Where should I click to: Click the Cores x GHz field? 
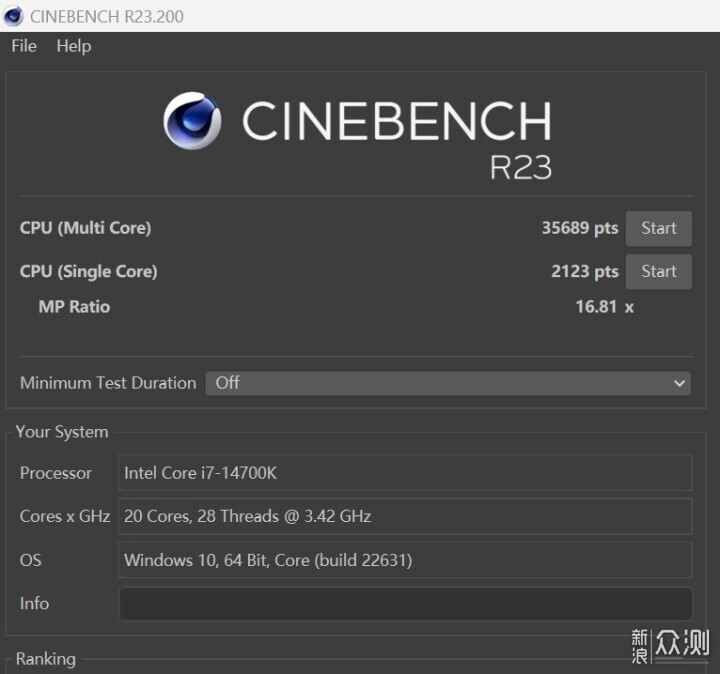(x=405, y=516)
